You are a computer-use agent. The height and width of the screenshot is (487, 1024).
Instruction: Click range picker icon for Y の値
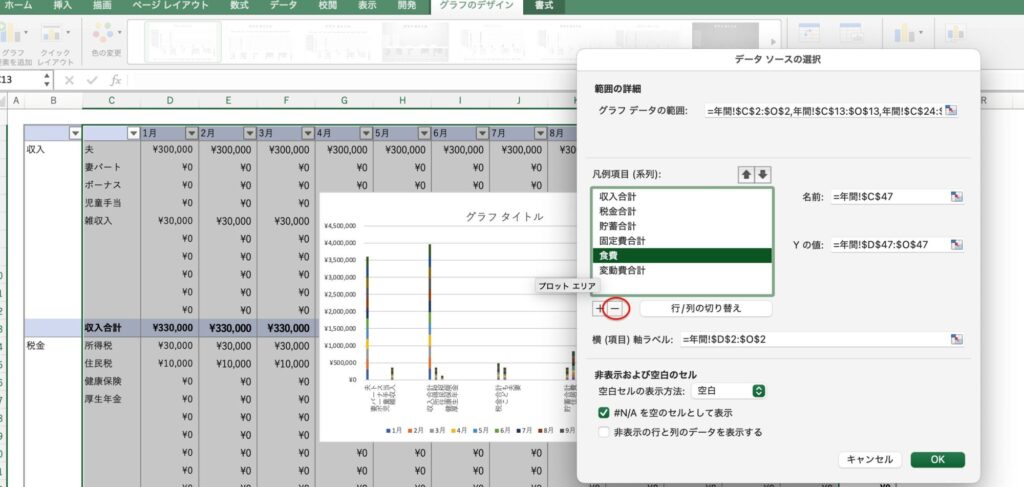tap(957, 245)
